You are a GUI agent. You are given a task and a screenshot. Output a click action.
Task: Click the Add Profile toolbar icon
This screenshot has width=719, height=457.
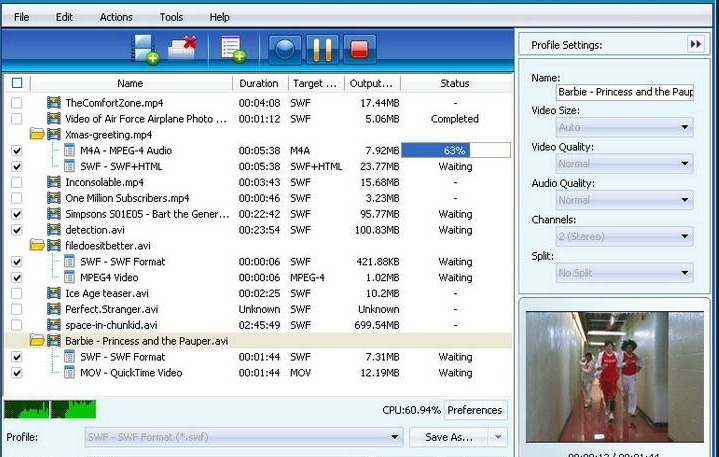point(232,48)
